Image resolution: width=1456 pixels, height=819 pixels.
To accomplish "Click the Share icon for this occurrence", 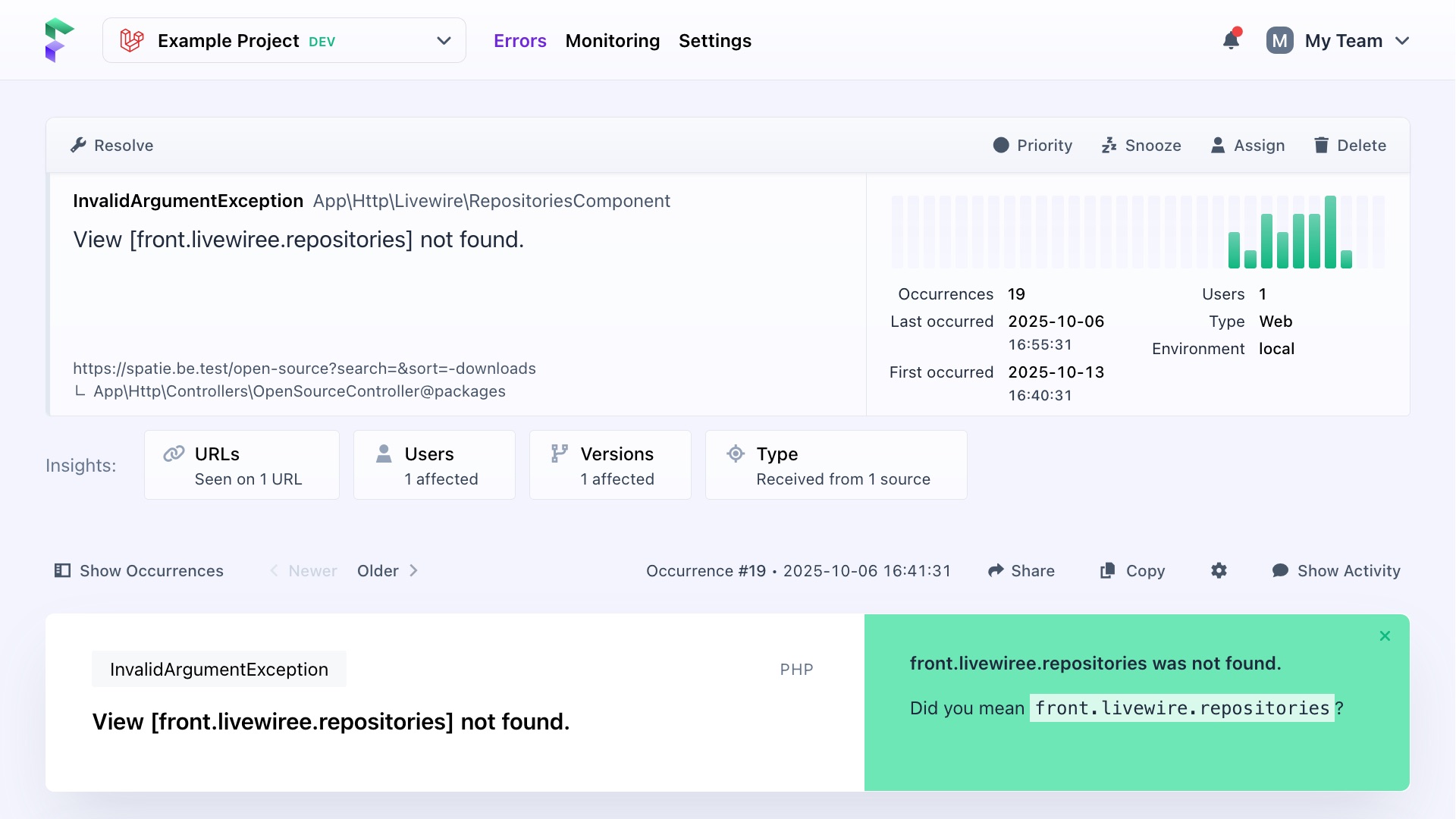I will [997, 570].
